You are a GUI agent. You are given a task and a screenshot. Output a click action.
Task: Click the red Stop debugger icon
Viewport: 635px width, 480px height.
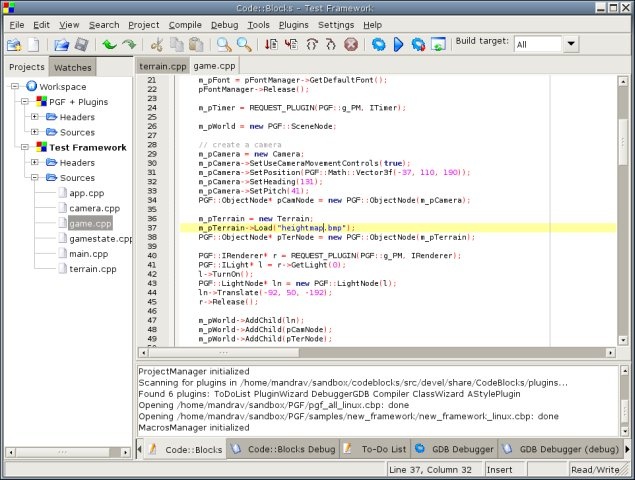coord(351,45)
